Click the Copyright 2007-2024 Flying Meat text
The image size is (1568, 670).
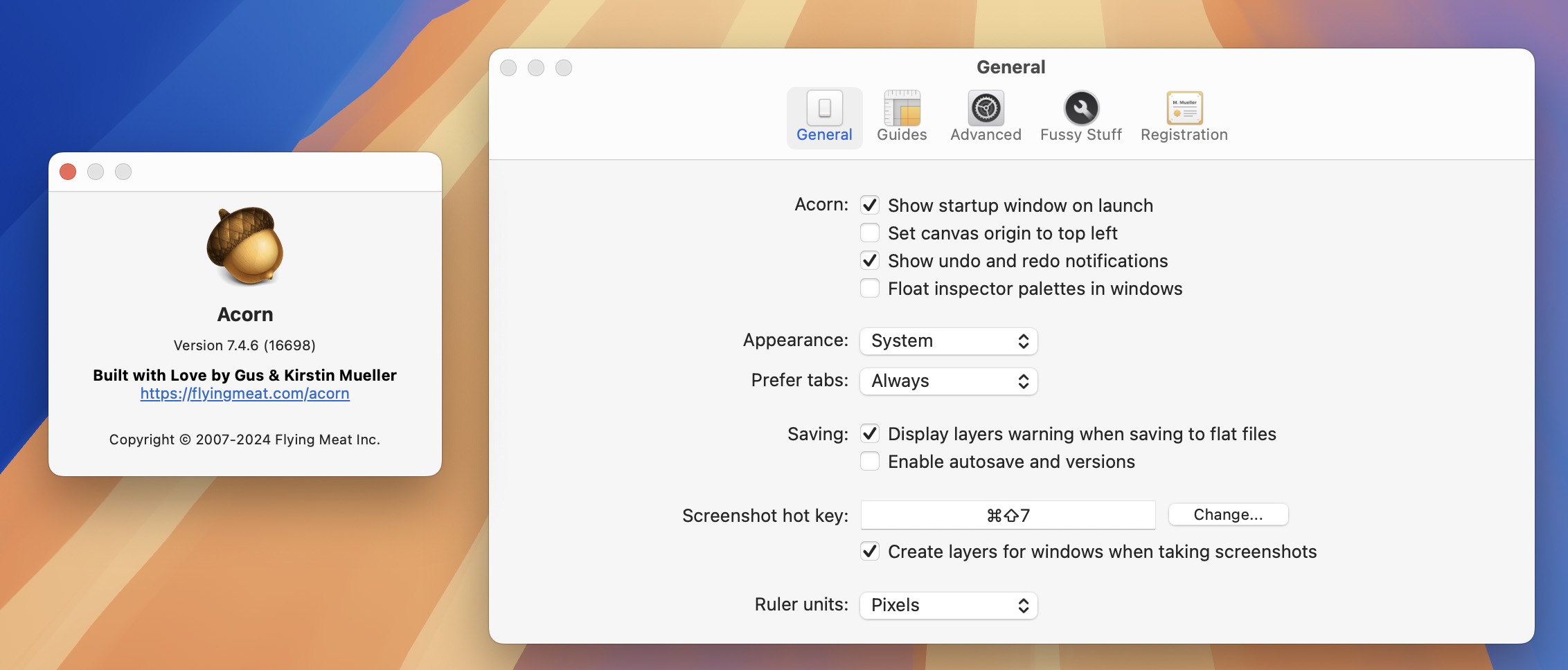click(x=244, y=440)
